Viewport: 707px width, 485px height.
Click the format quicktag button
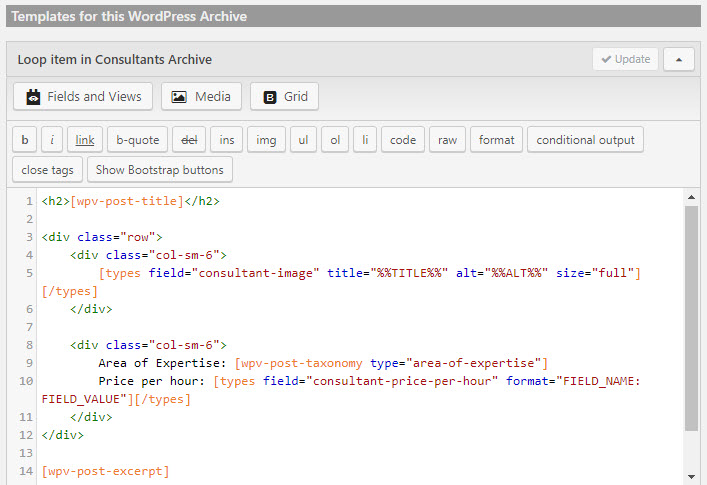(x=496, y=140)
